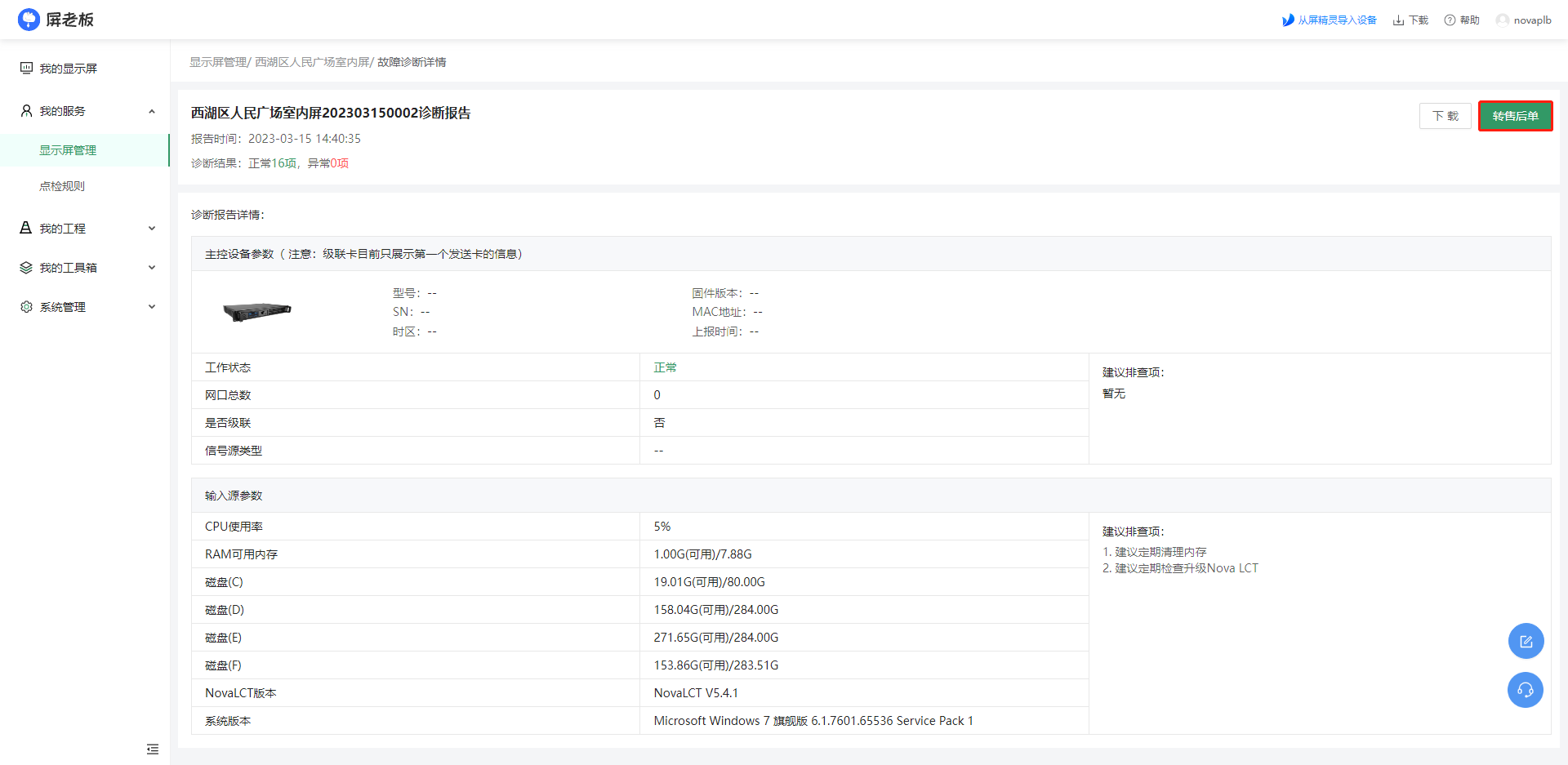Click 西湖区人民广场室内屏 breadcrumb link
The image size is (1568, 765).
[x=312, y=62]
